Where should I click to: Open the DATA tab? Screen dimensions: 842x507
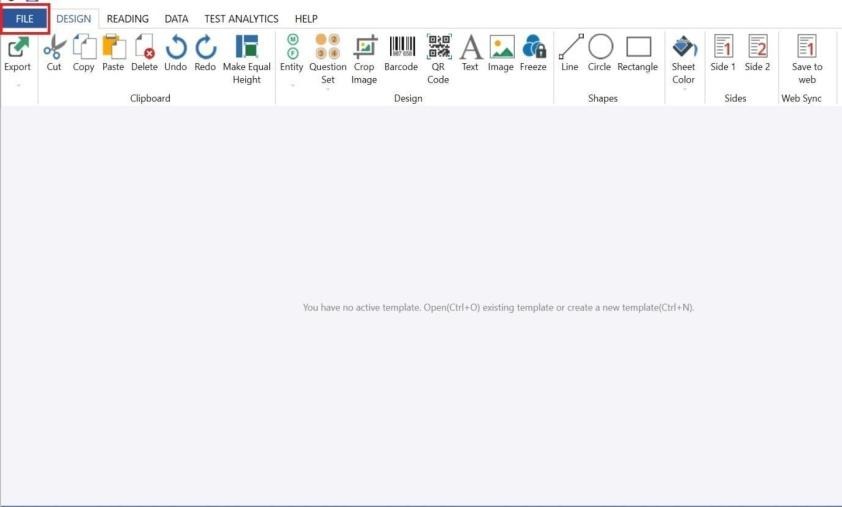pyautogui.click(x=176, y=19)
